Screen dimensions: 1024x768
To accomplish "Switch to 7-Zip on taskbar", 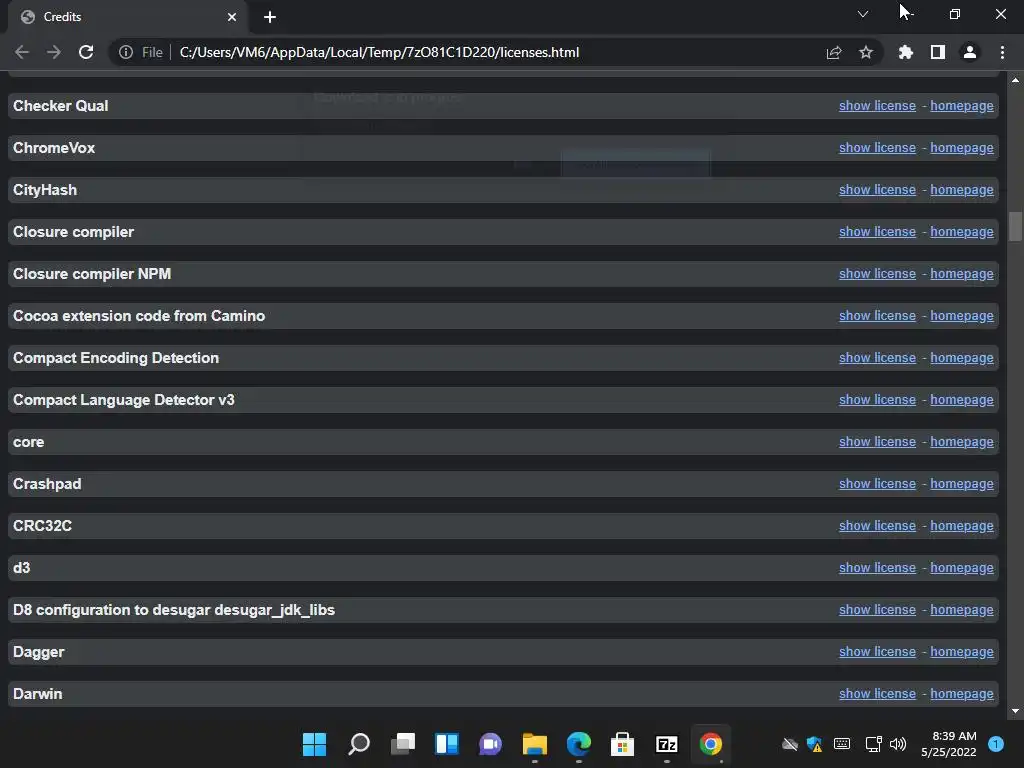I will pyautogui.click(x=667, y=744).
